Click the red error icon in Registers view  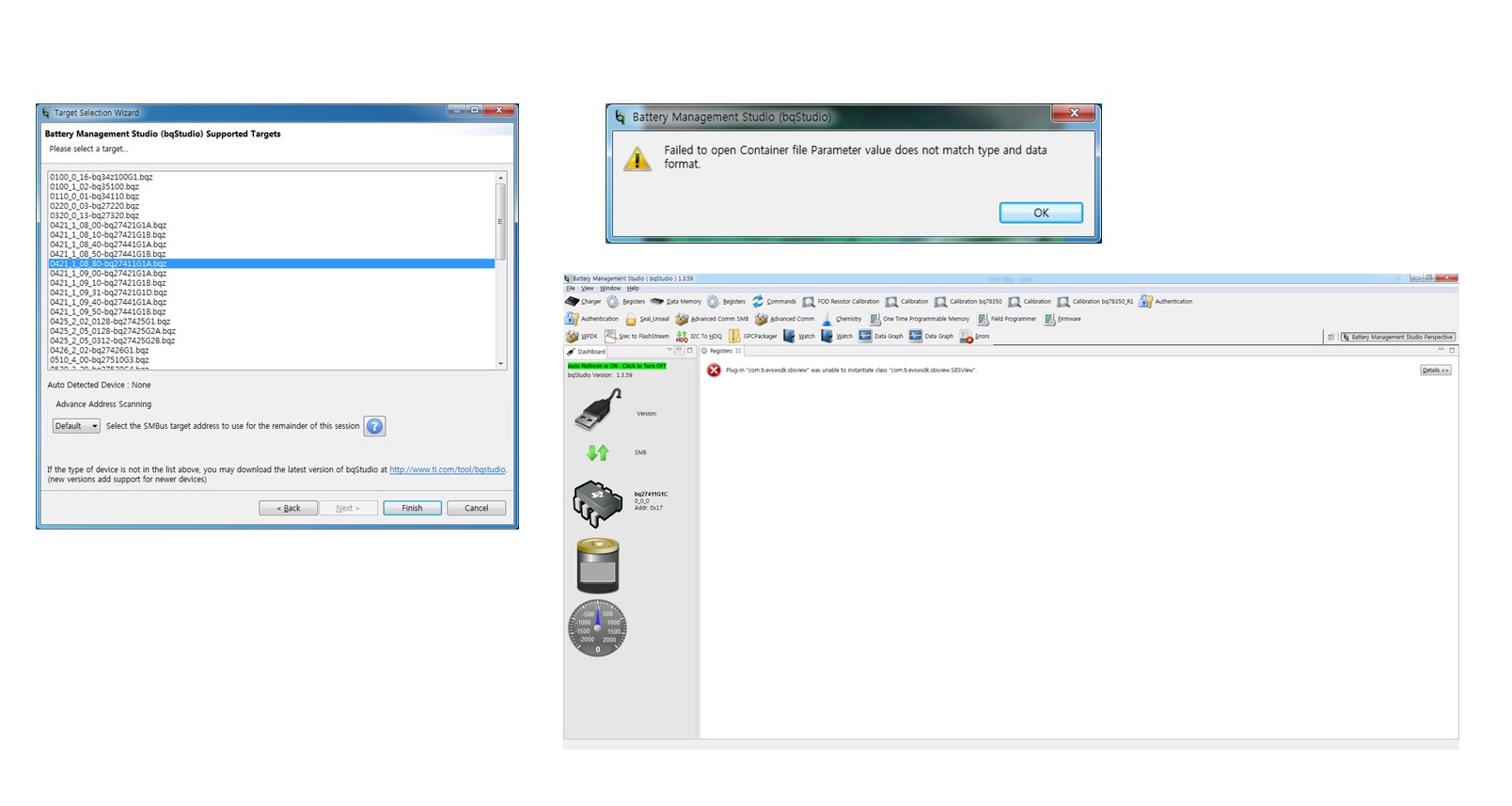pyautogui.click(x=714, y=371)
